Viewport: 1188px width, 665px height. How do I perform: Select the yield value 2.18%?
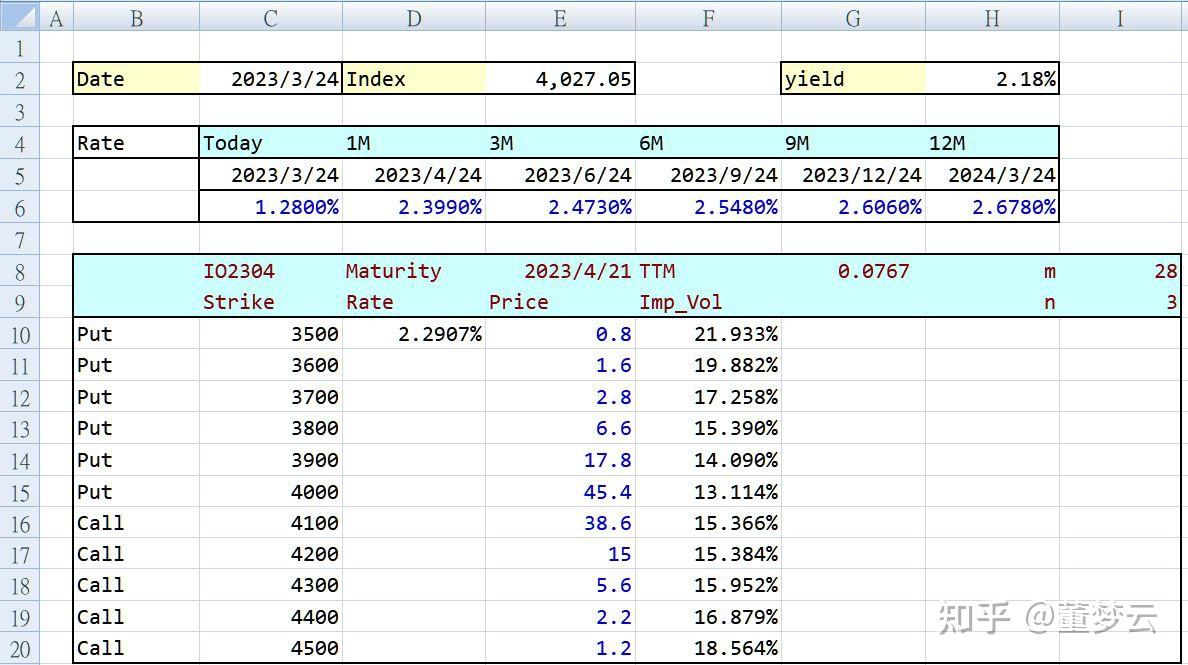pyautogui.click(x=992, y=79)
